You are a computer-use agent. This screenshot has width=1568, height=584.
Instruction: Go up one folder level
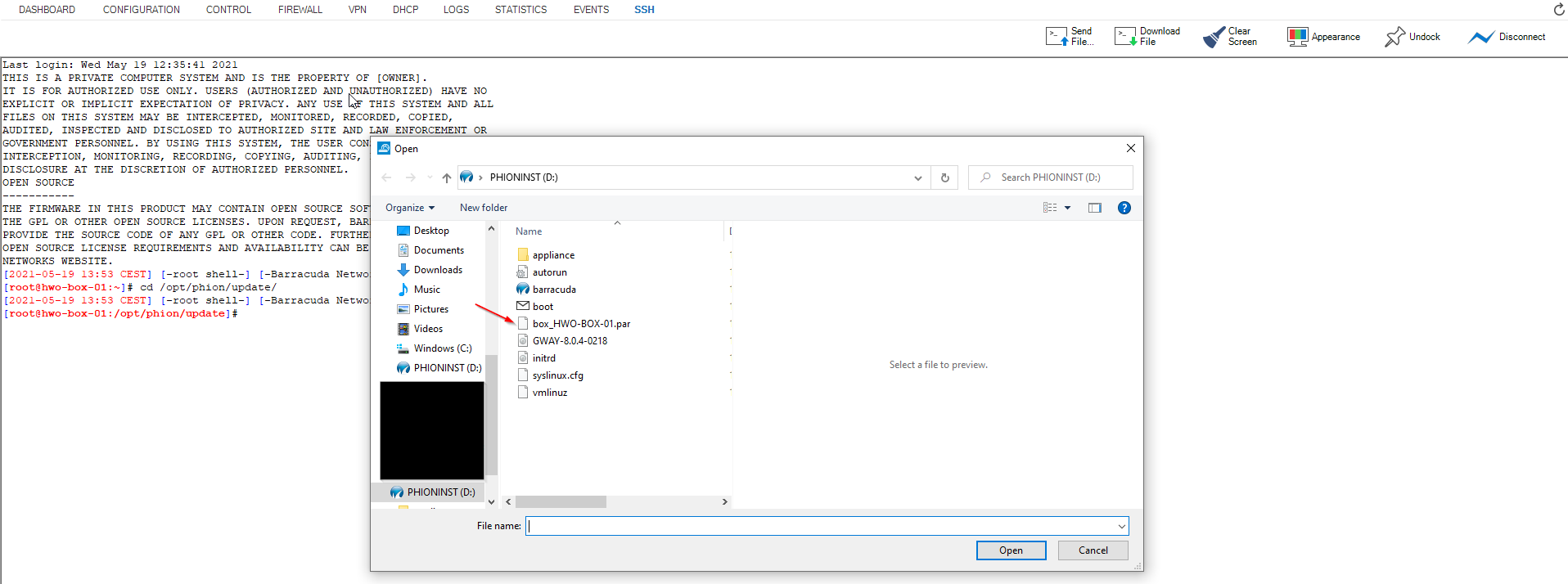[x=446, y=177]
